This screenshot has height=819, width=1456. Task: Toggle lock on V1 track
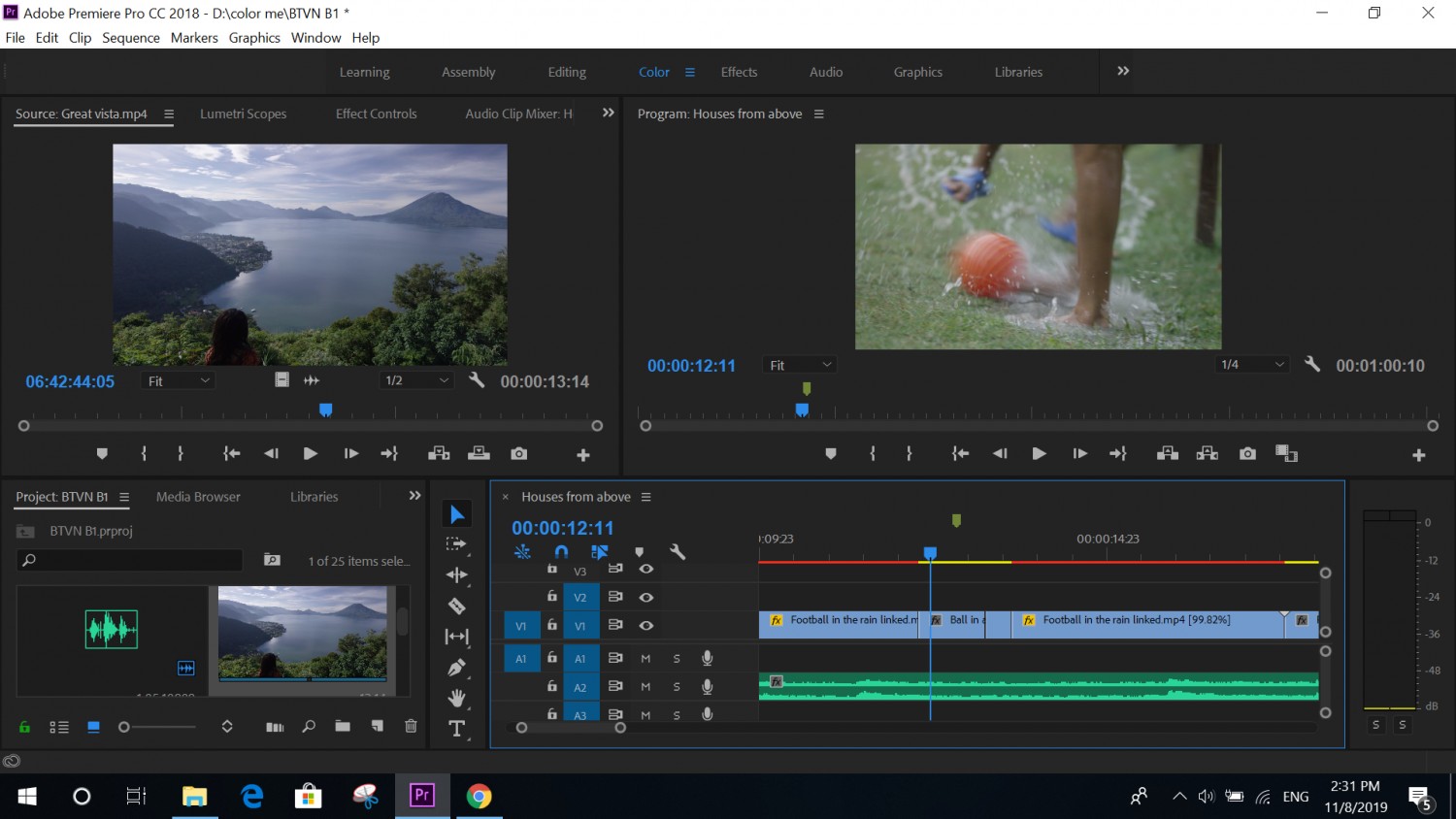tap(552, 625)
